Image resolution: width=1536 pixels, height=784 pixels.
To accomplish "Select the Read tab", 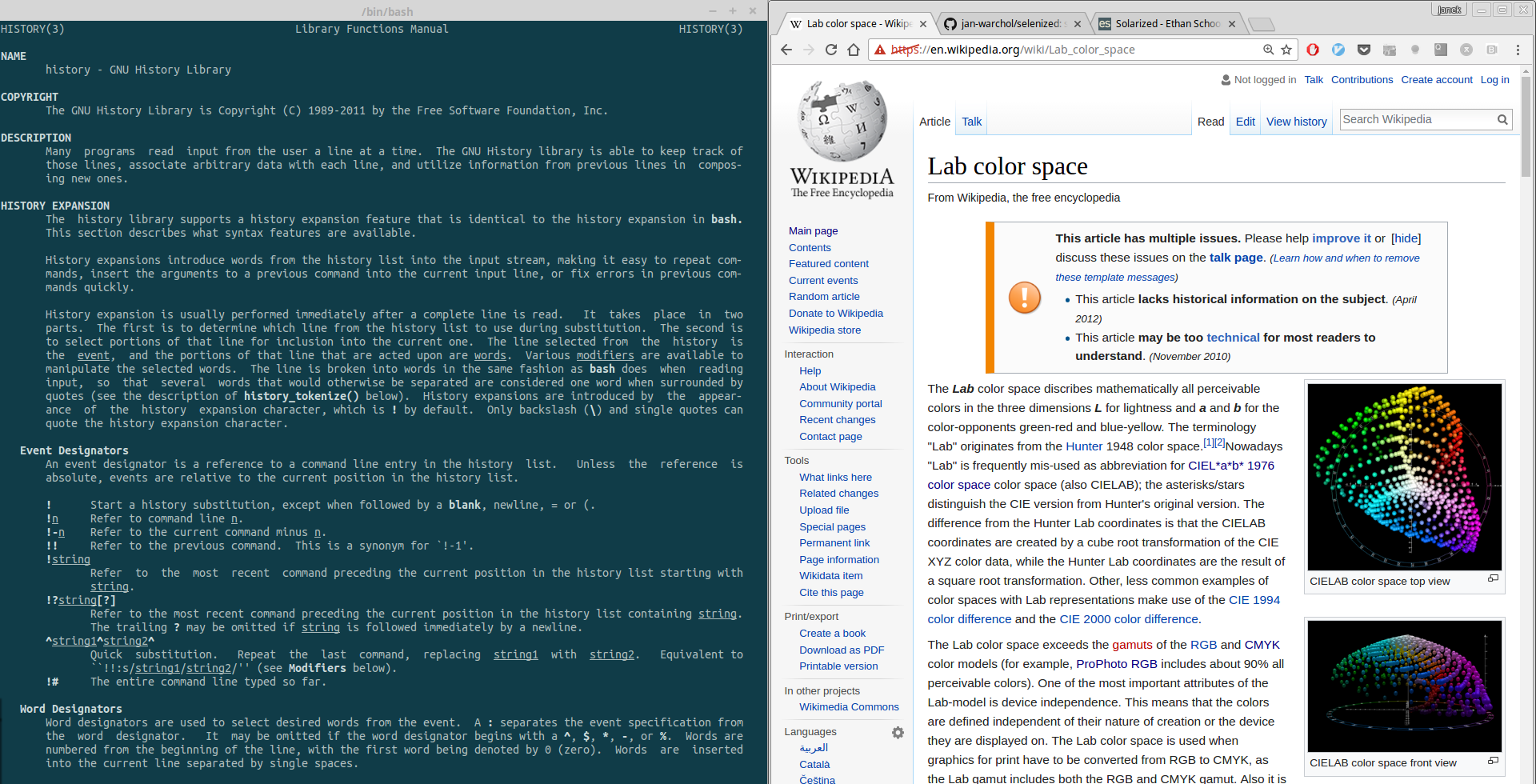I will (1210, 122).
